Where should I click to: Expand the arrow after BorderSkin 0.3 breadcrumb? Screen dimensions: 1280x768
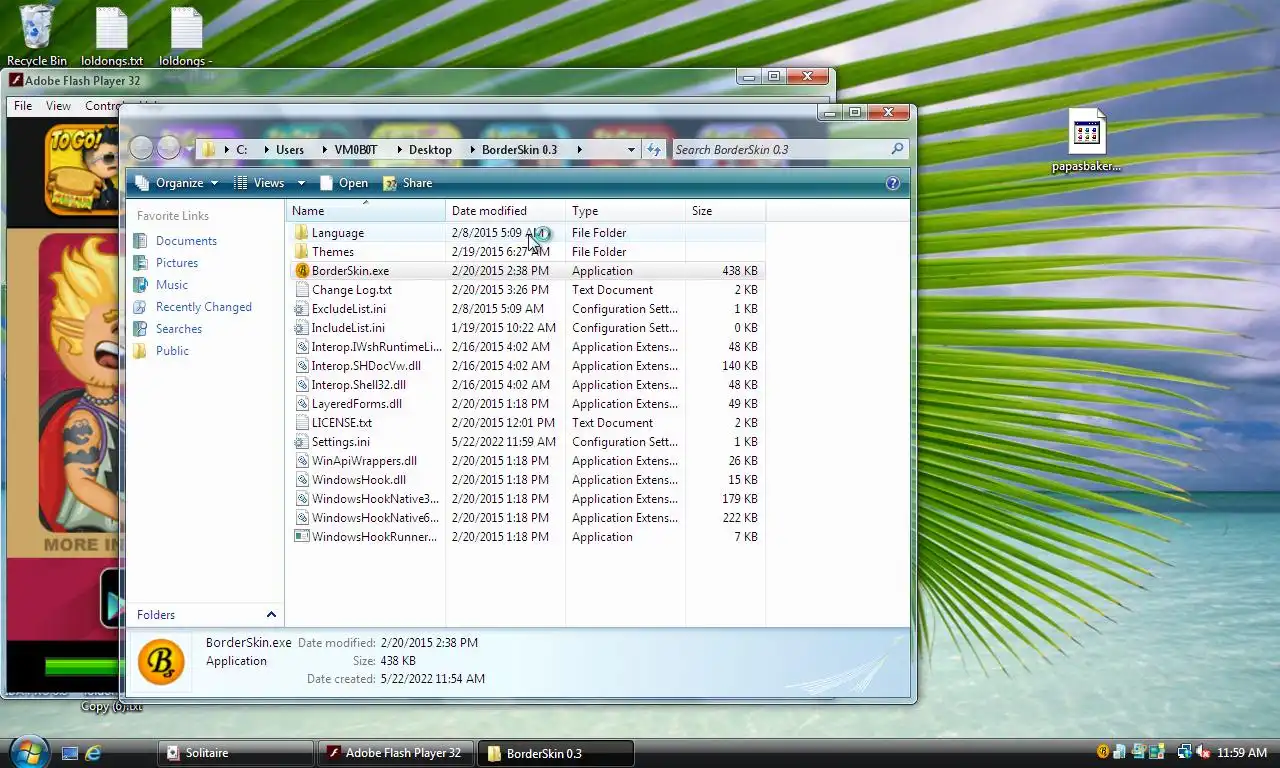(x=579, y=149)
